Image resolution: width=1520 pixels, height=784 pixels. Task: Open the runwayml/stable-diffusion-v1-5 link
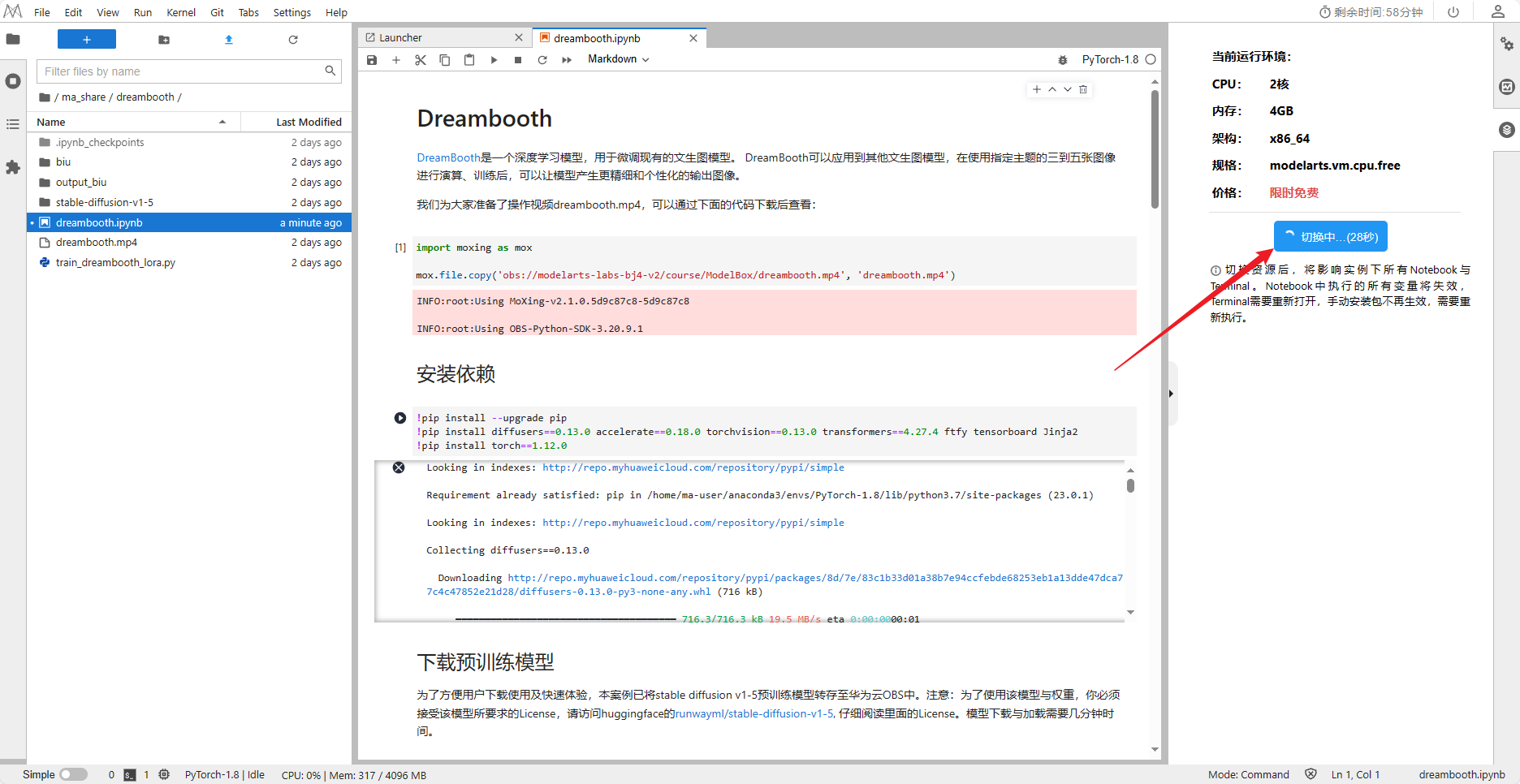tap(754, 713)
